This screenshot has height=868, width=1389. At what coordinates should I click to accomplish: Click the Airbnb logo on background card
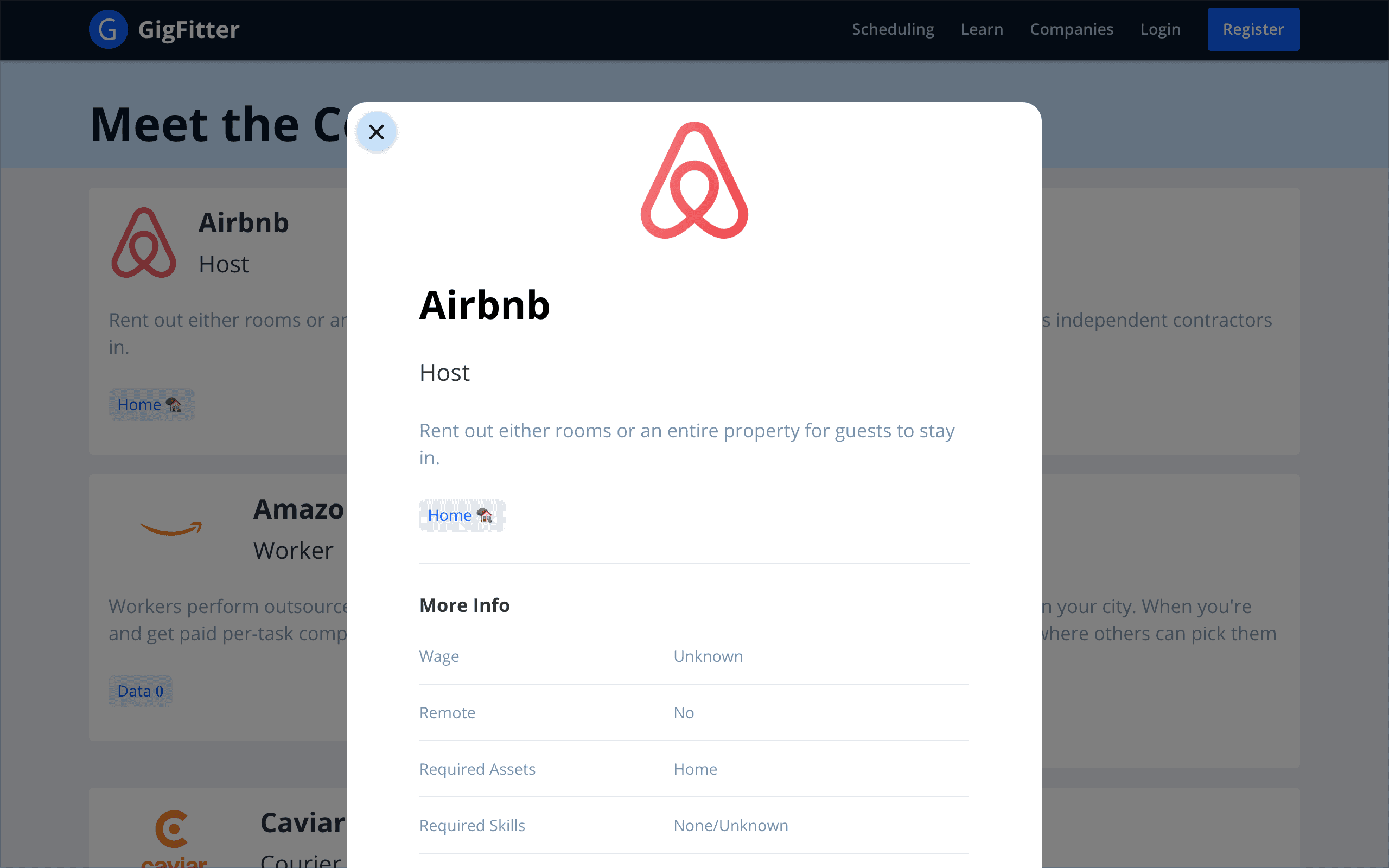coord(143,243)
